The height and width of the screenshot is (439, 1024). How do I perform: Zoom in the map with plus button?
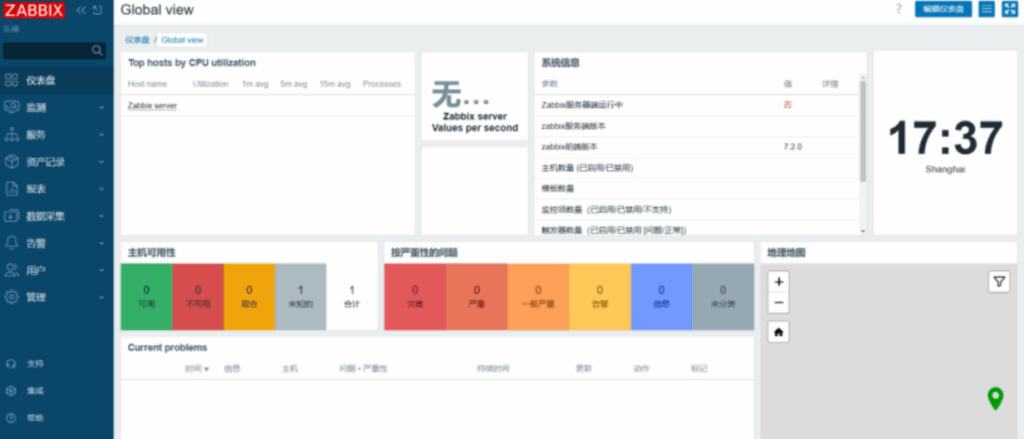(778, 282)
